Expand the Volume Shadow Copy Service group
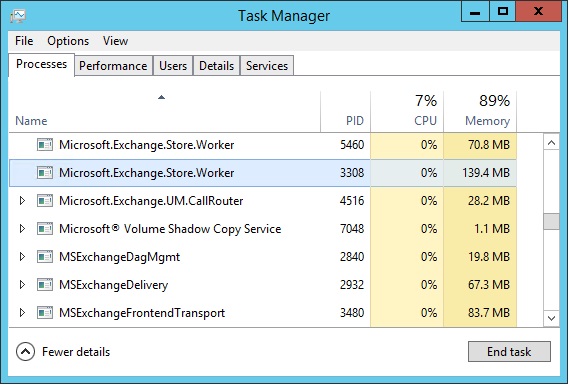The width and height of the screenshot is (569, 385). (x=22, y=229)
